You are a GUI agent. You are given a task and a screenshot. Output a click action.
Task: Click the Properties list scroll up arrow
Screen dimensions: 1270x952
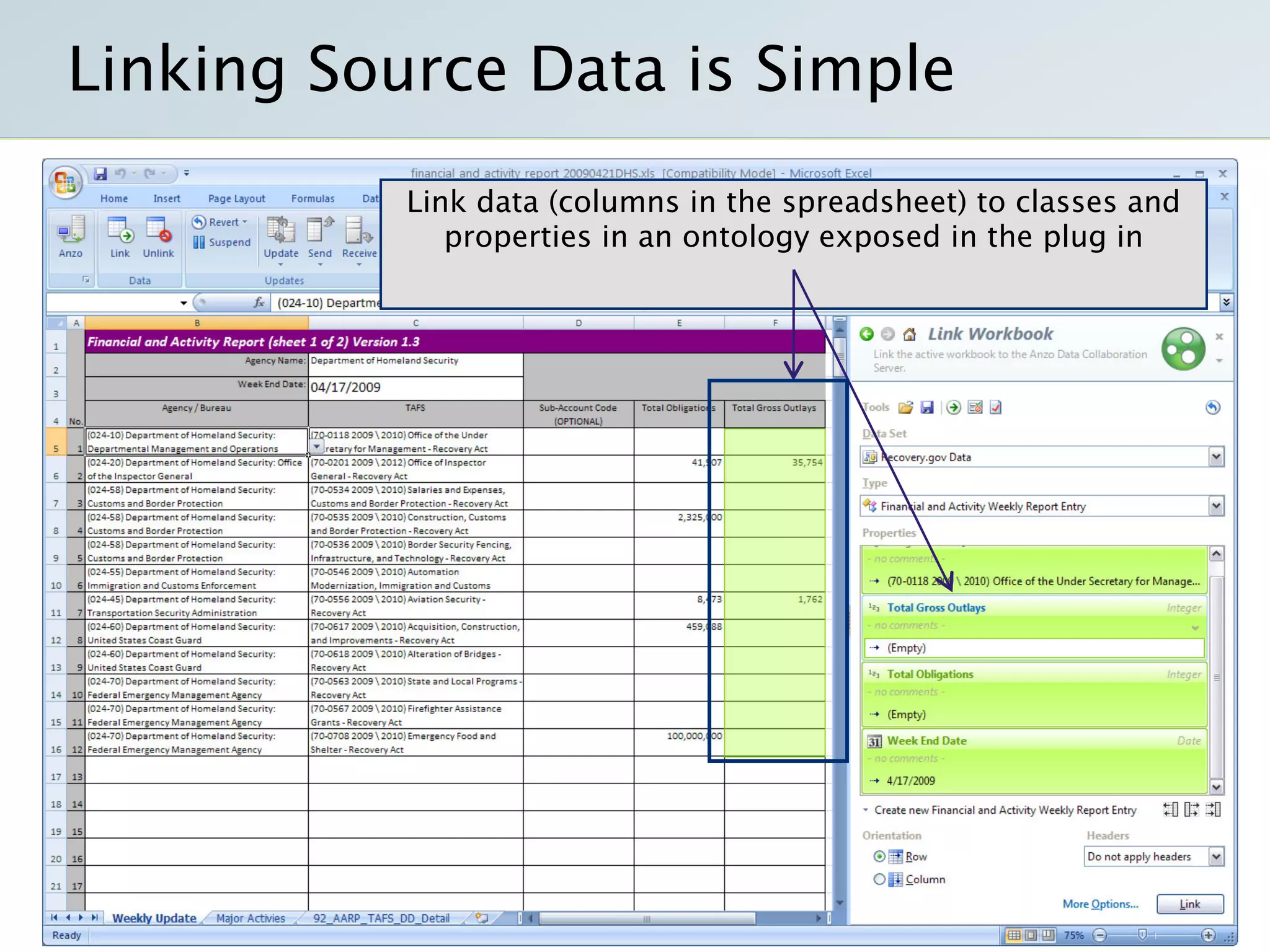point(1217,553)
